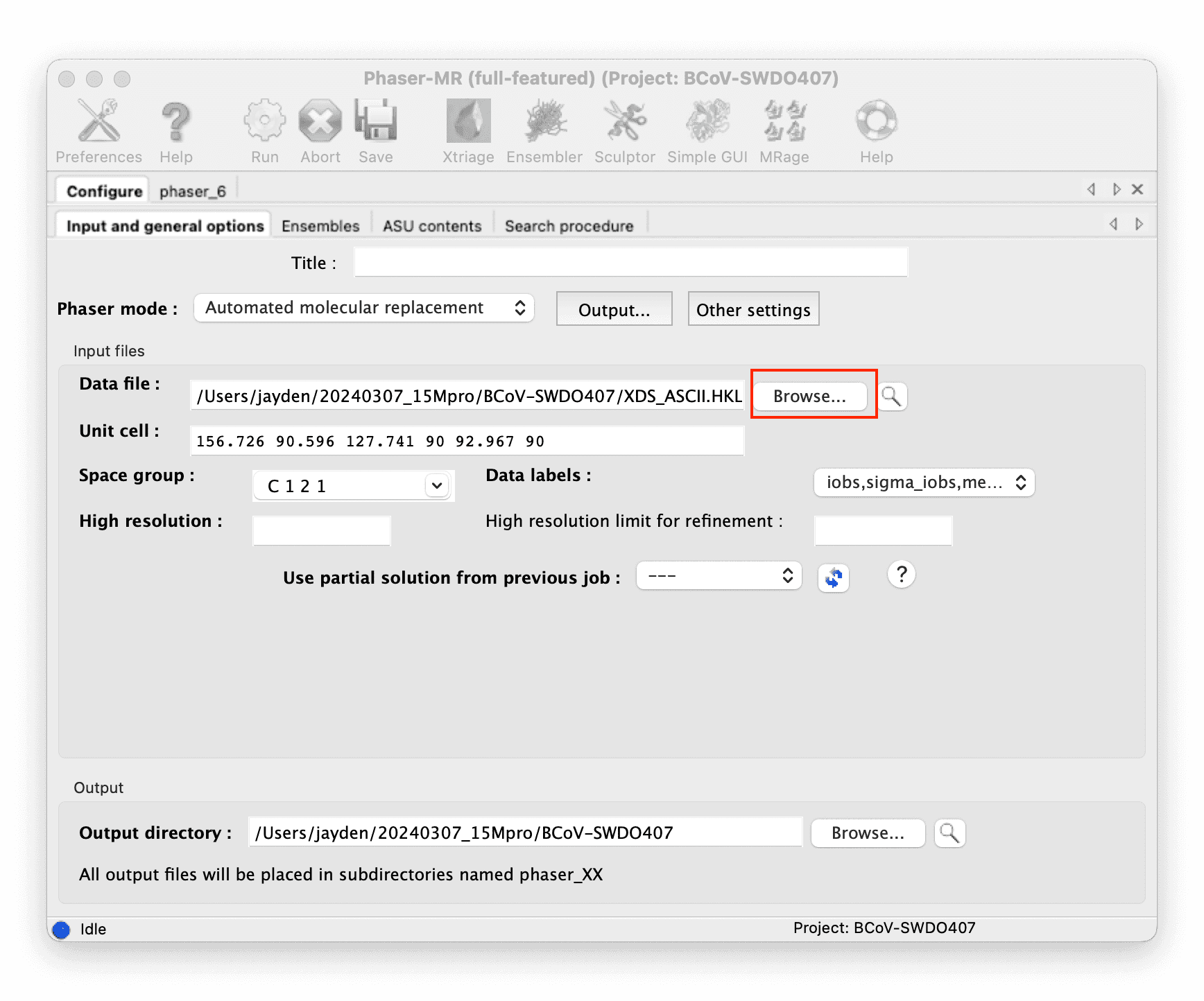Click the High resolution field
1204x1001 pixels.
click(322, 531)
